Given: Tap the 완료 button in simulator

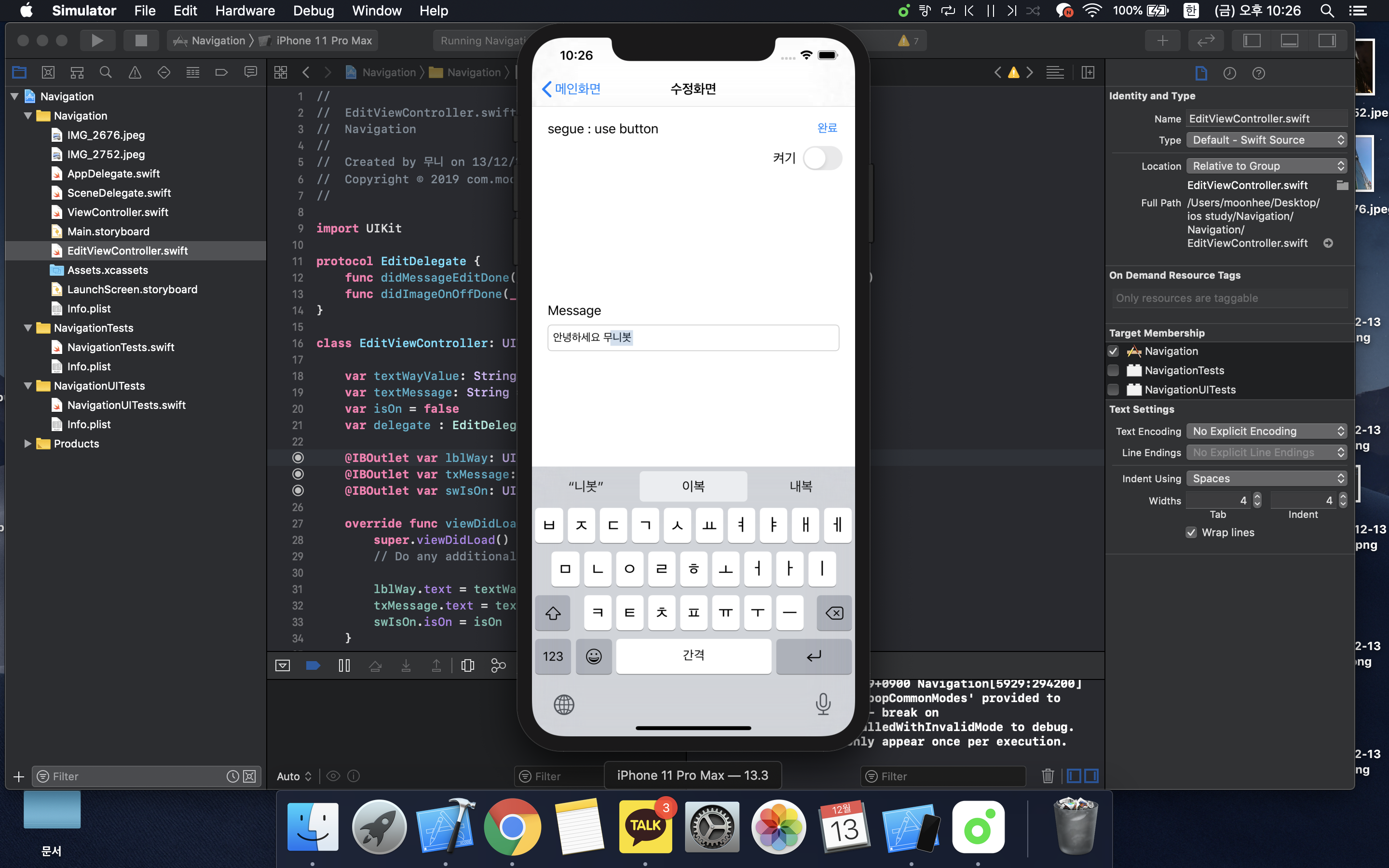Looking at the screenshot, I should coord(827,128).
